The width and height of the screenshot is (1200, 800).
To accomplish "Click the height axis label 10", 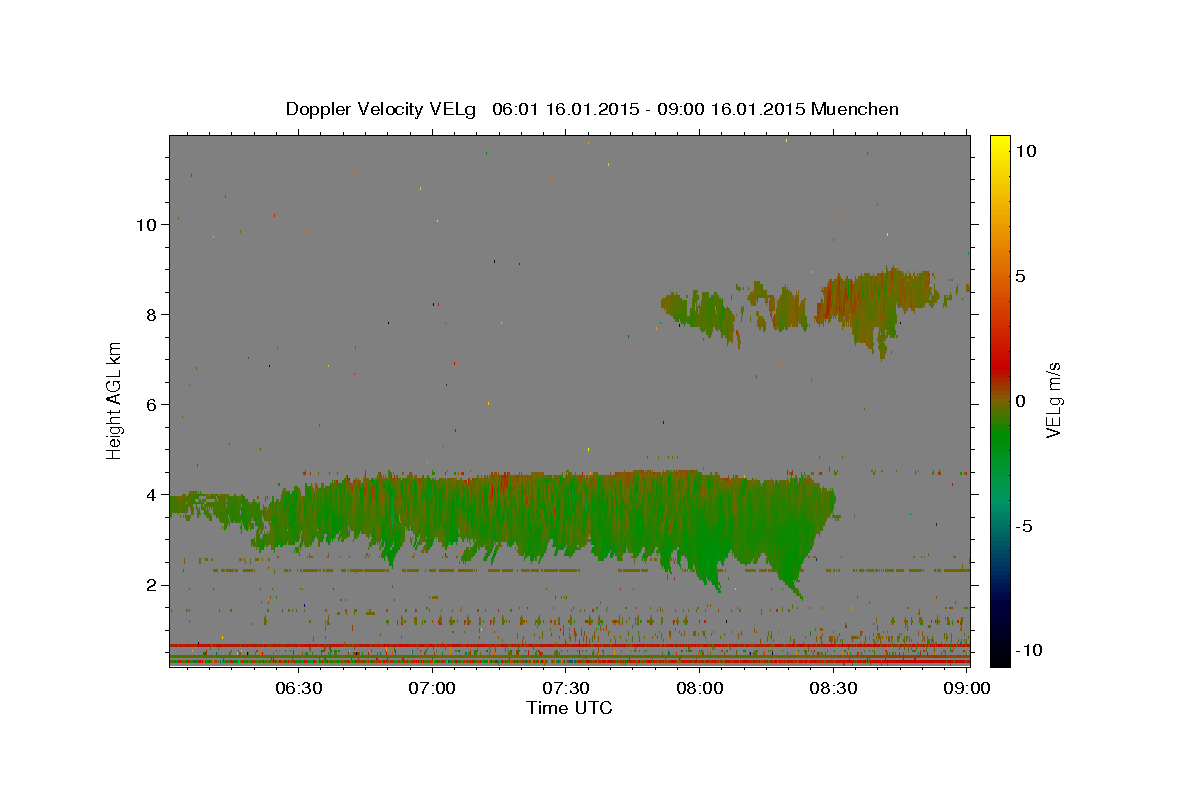I will 146,225.
